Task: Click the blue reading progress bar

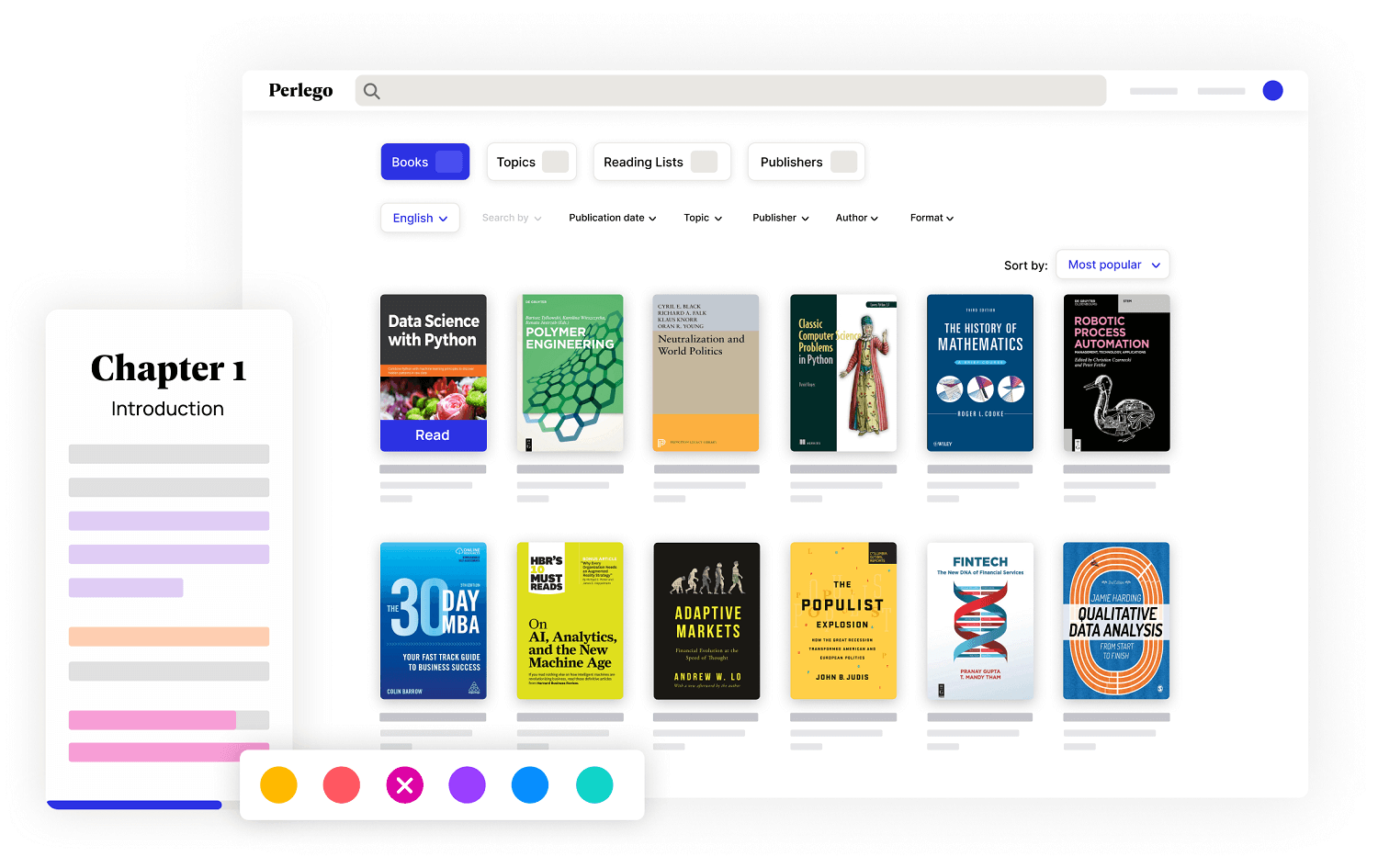Action: pos(134,805)
